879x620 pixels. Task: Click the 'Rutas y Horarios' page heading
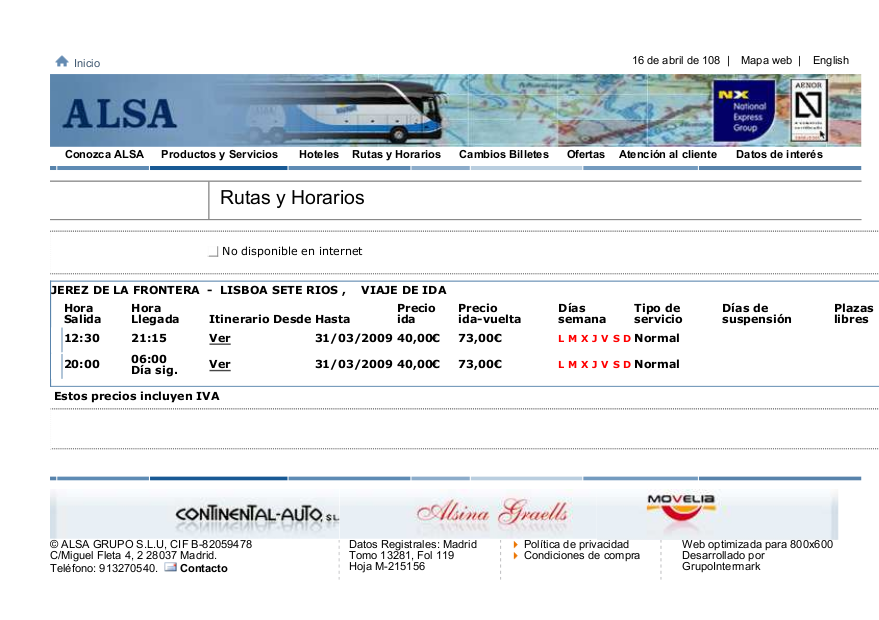click(292, 198)
